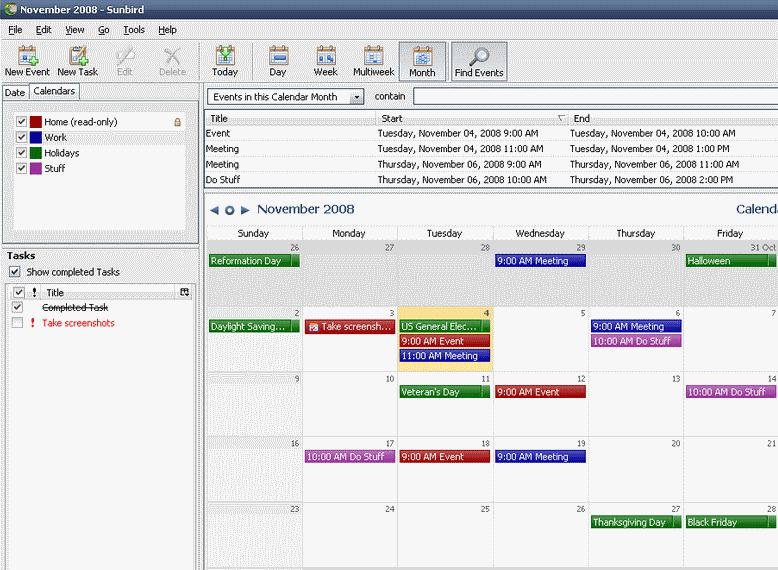Select the Halloween event
Screen dimensions: 778x570
point(731,261)
